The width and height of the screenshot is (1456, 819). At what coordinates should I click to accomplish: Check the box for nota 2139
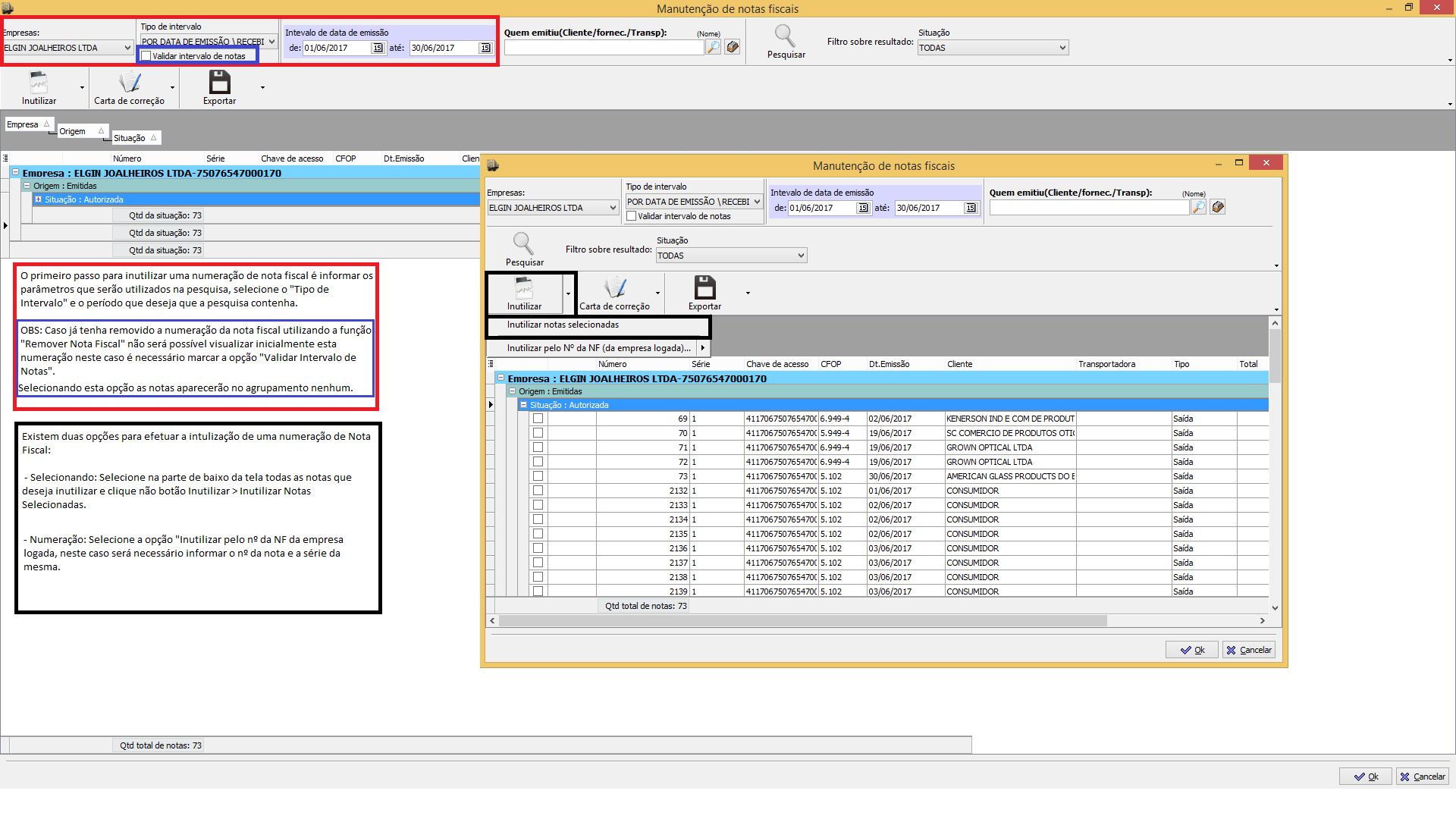(x=538, y=591)
